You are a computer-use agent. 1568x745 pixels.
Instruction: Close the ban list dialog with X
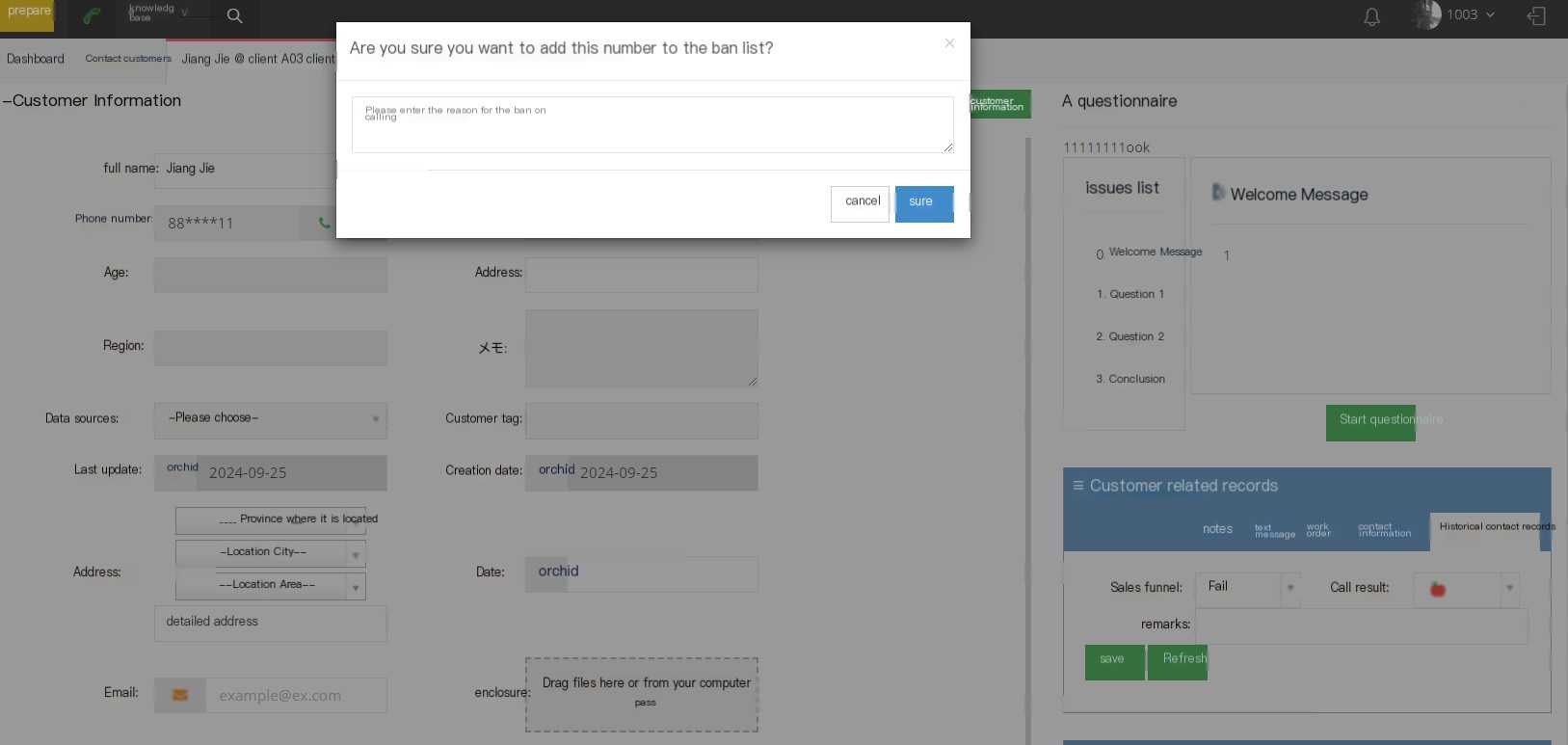tap(949, 43)
